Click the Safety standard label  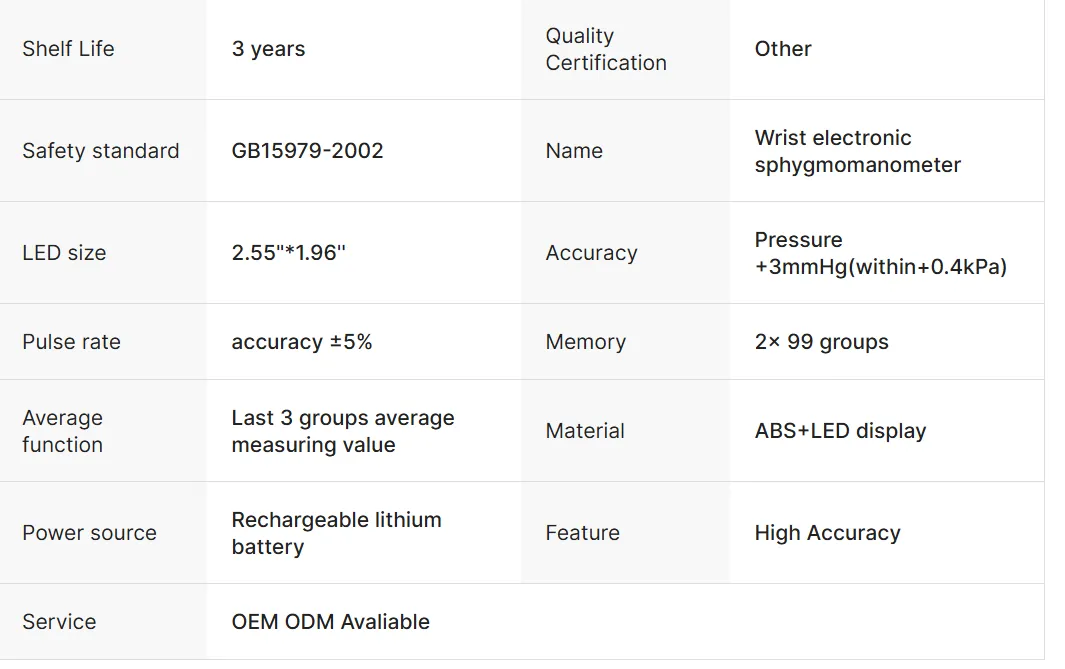(101, 151)
